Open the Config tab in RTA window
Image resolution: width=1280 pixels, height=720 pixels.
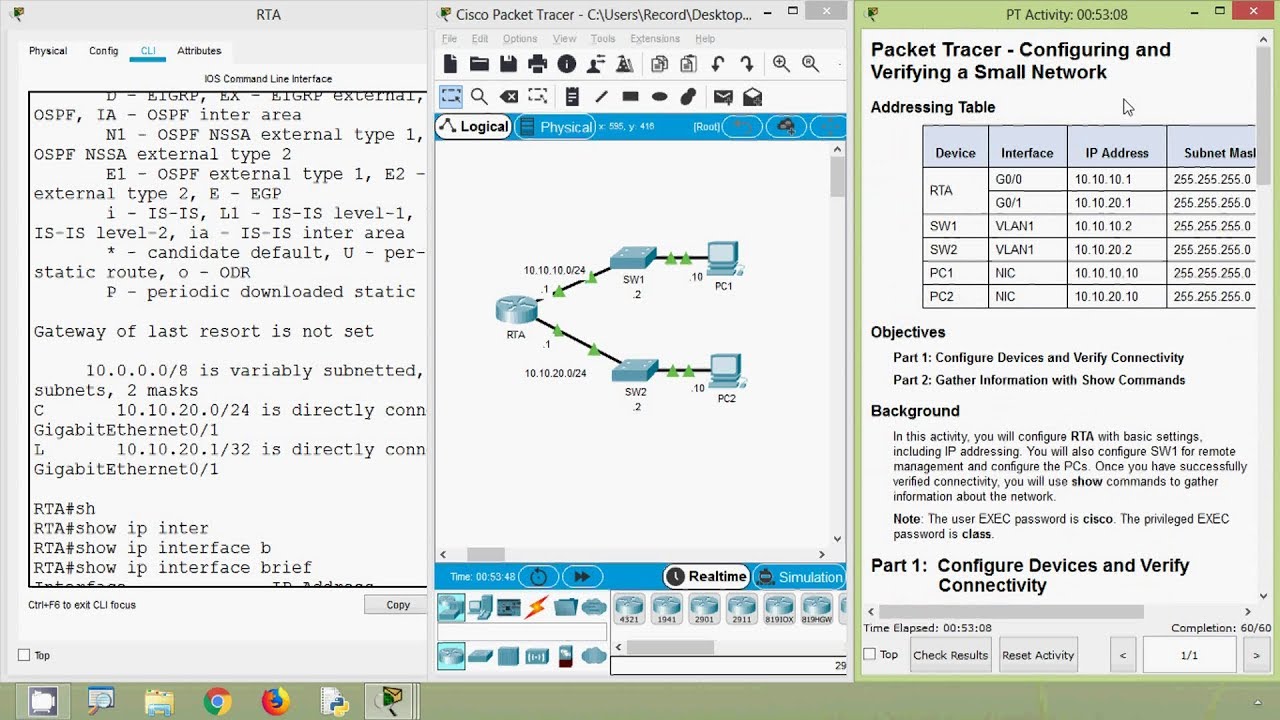[x=103, y=51]
